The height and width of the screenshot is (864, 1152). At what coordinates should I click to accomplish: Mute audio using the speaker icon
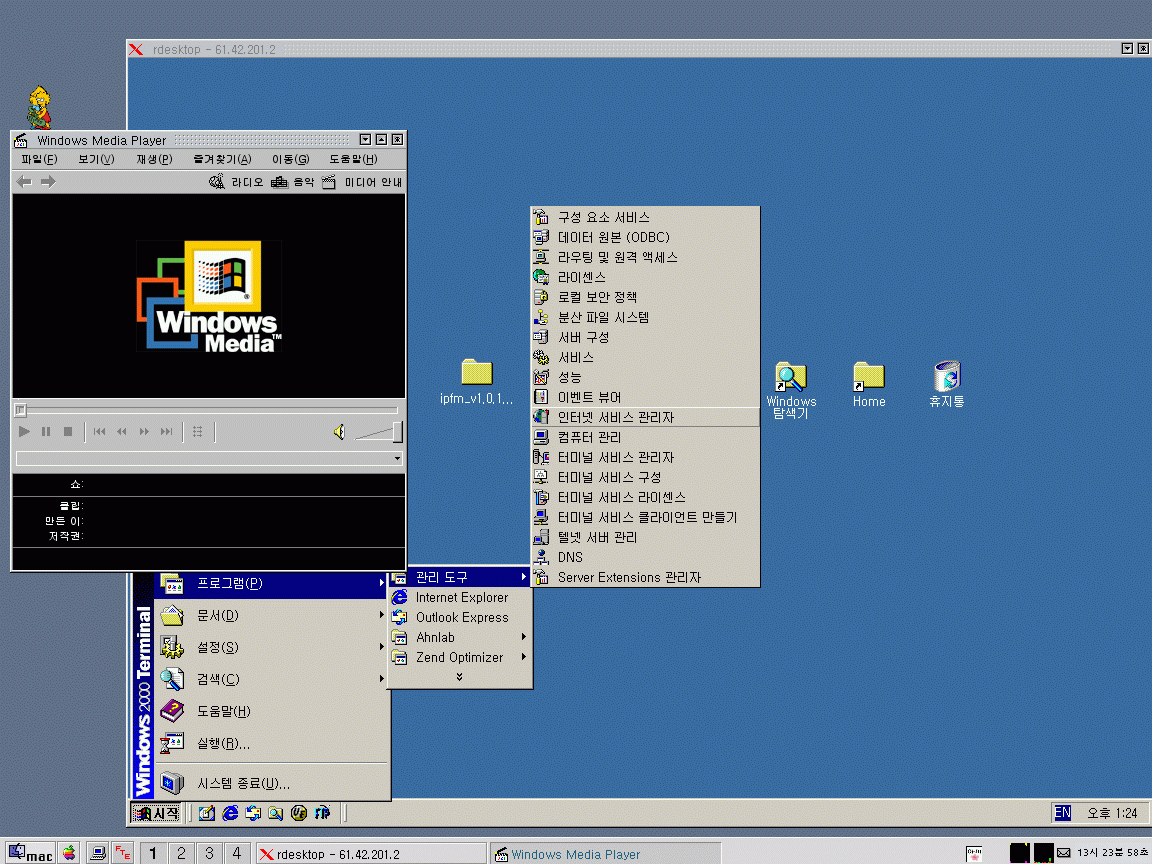339,431
